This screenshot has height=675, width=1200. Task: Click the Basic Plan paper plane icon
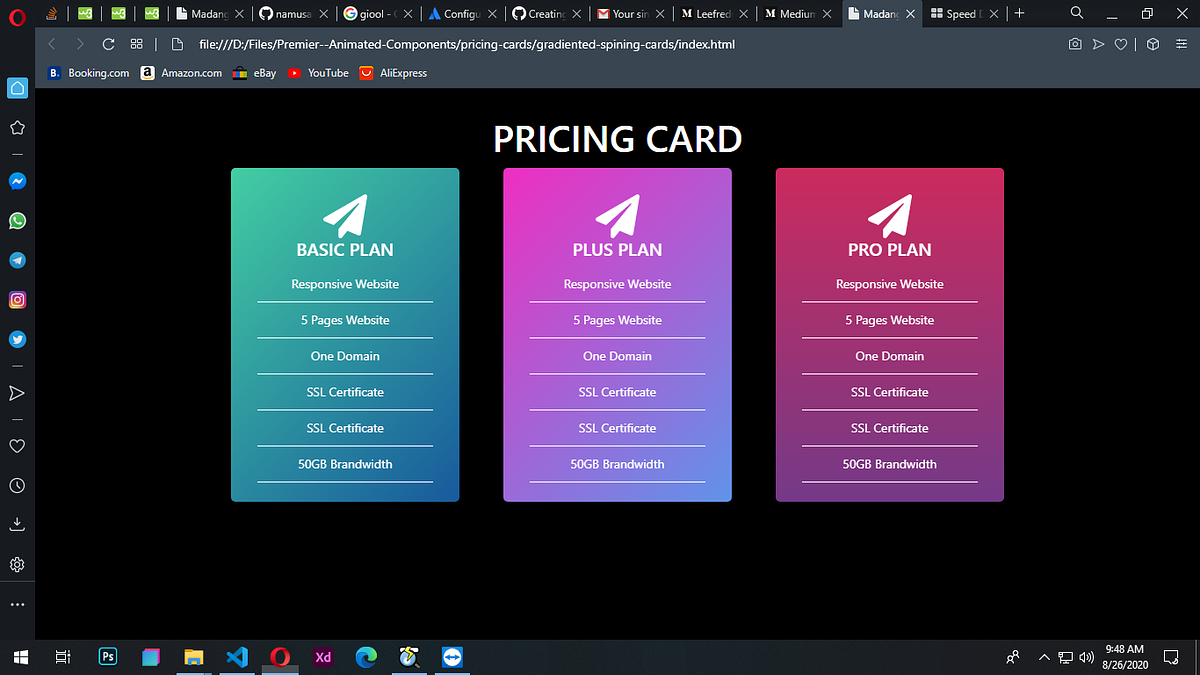coord(345,215)
